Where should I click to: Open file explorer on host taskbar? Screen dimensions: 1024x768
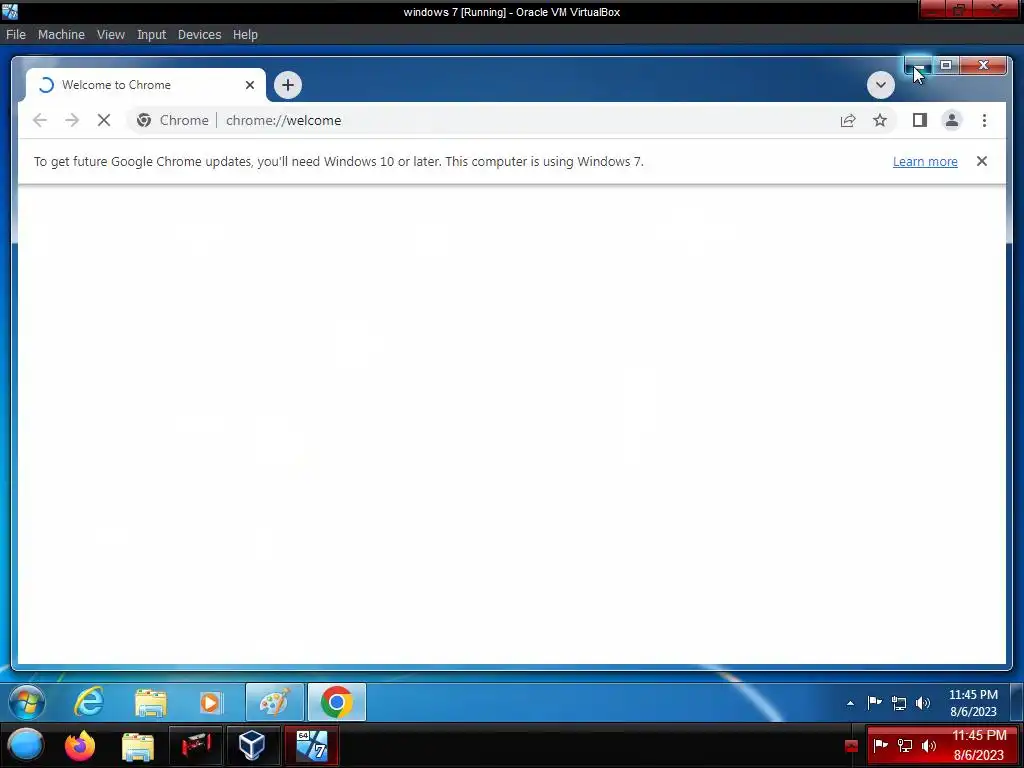[x=138, y=745]
